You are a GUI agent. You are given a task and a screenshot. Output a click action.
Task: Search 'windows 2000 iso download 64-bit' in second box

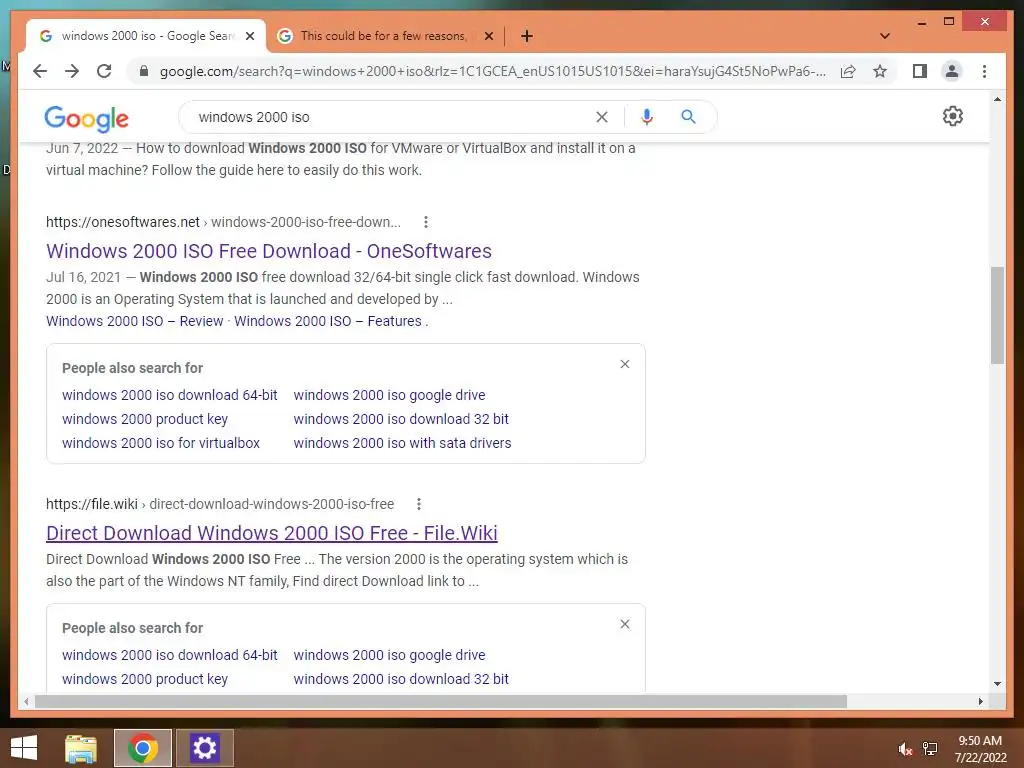[x=170, y=655]
